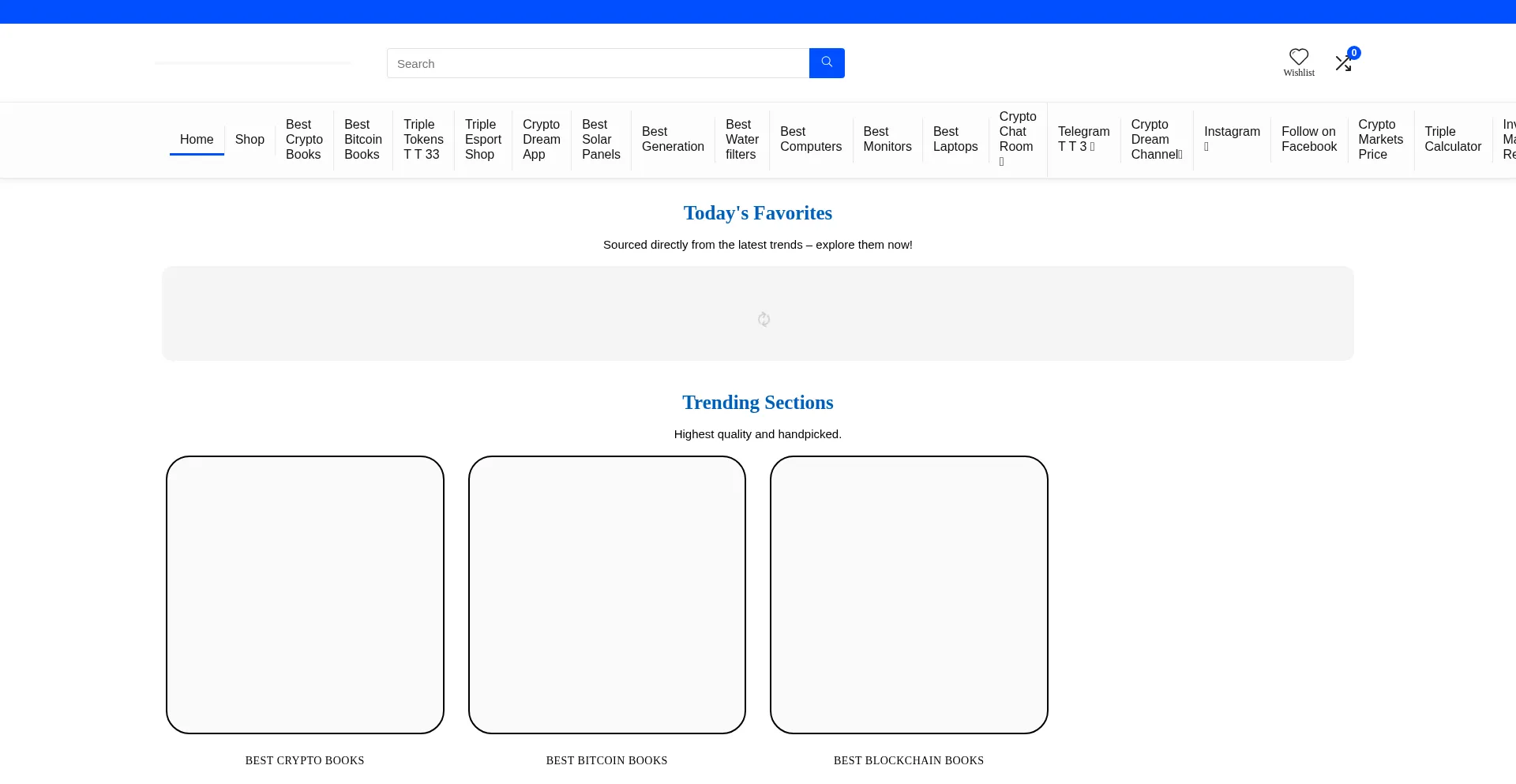
Task: Click the Best Crypto Books thumbnail card
Action: [x=305, y=595]
